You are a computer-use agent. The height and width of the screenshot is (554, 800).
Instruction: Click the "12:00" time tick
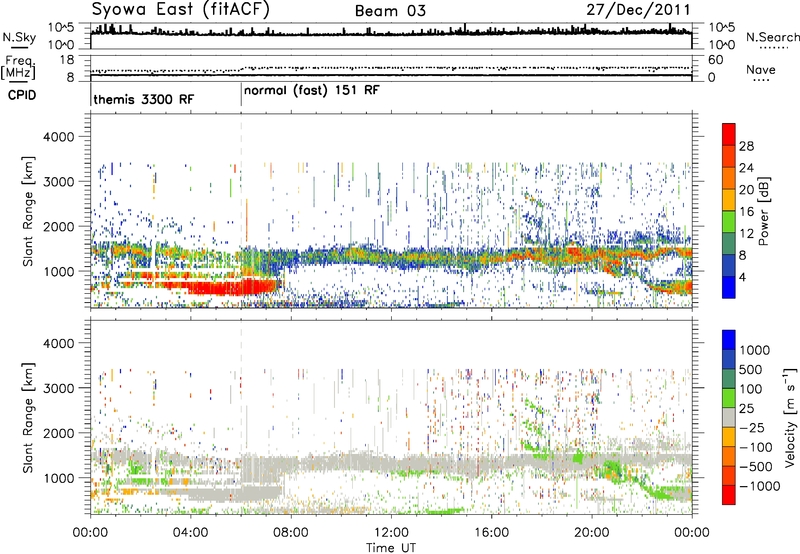point(391,533)
